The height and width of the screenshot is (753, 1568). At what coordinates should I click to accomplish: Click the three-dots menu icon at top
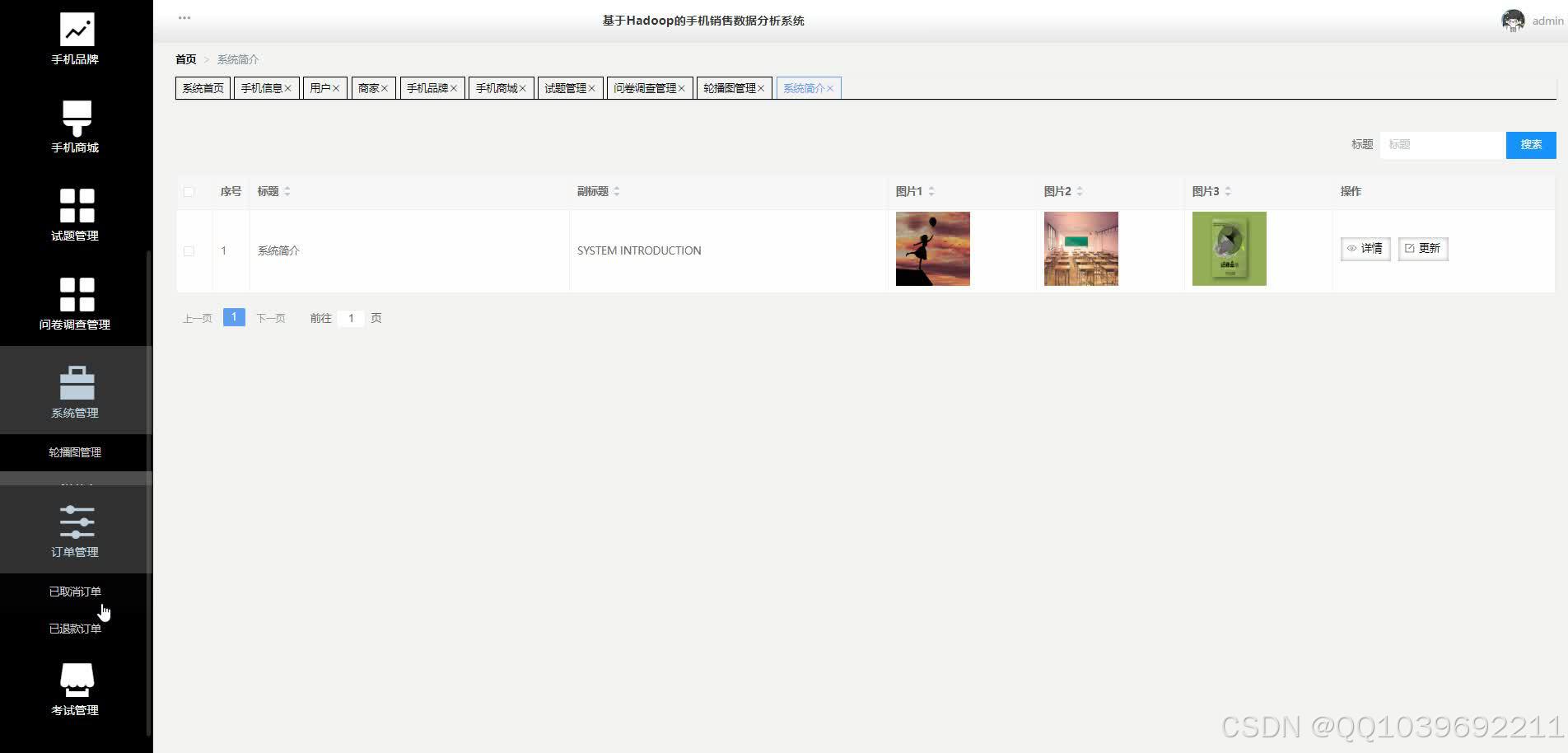coord(184,17)
